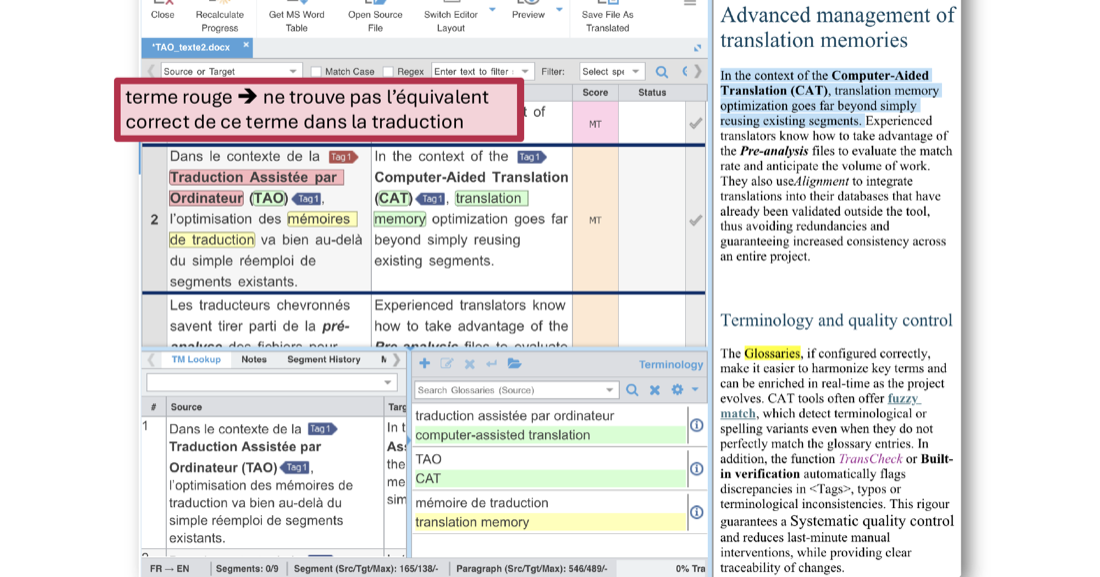Click the filter search magnifier icon
Image resolution: width=1100 pixels, height=577 pixels.
(662, 72)
